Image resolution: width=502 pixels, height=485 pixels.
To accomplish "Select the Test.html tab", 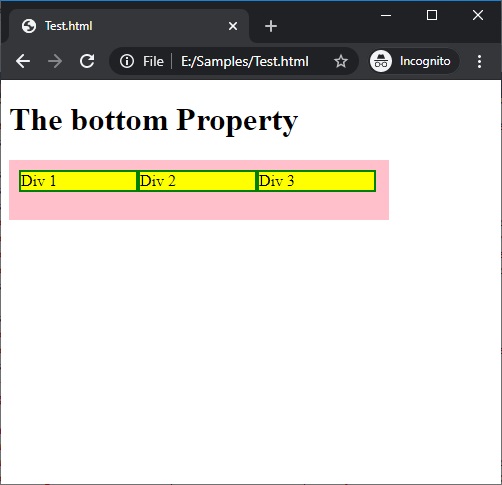I will (x=129, y=26).
